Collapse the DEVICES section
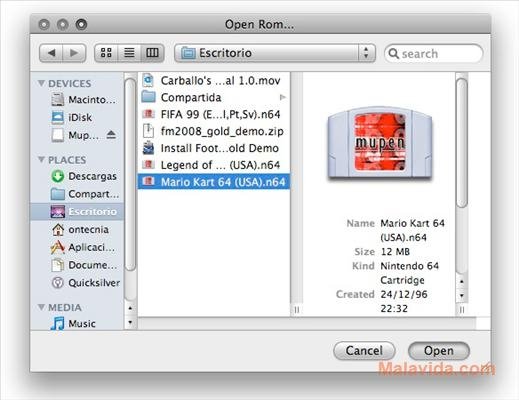This screenshot has height=400, width=519. [41, 83]
